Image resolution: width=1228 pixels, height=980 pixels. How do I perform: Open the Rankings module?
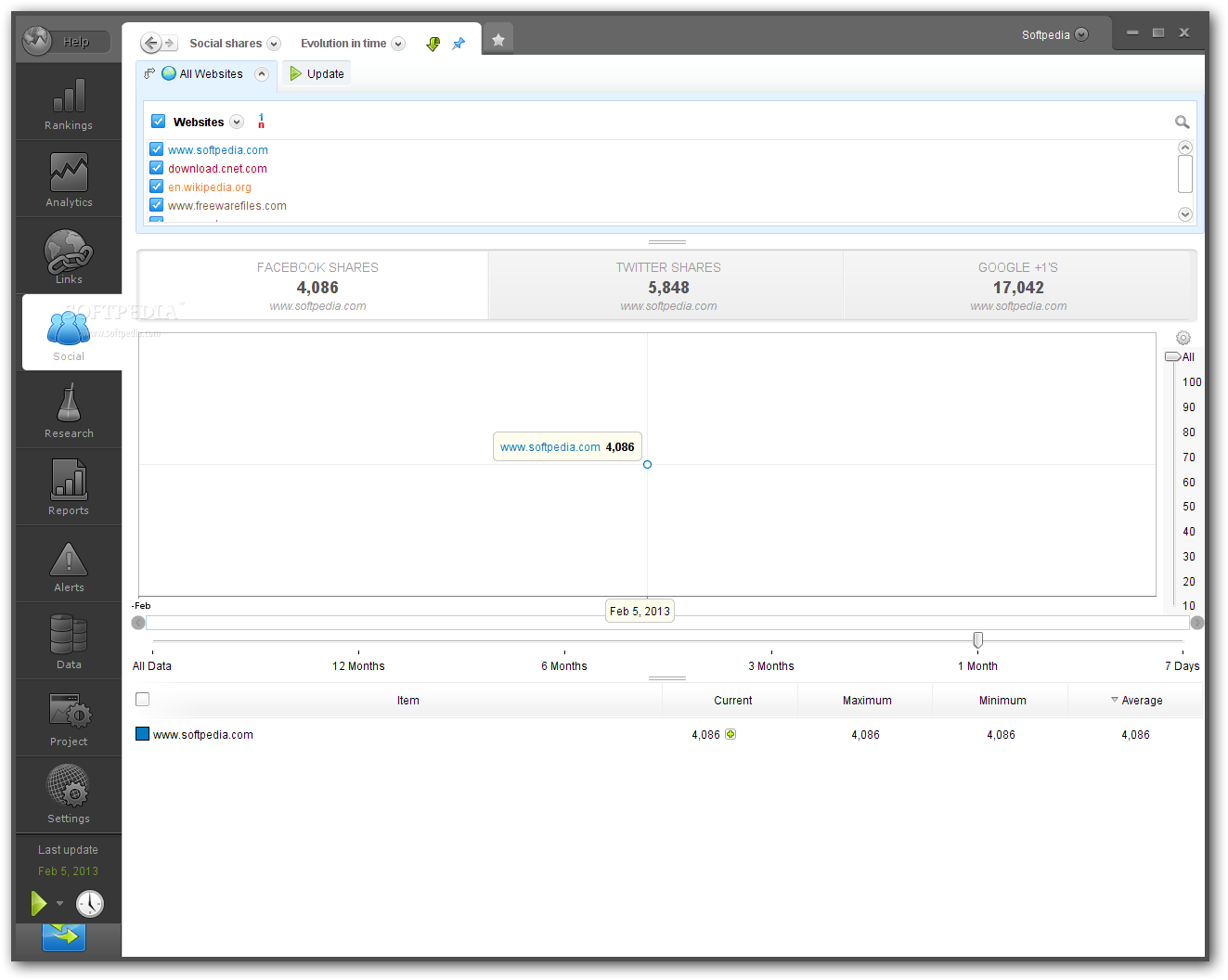[x=69, y=102]
